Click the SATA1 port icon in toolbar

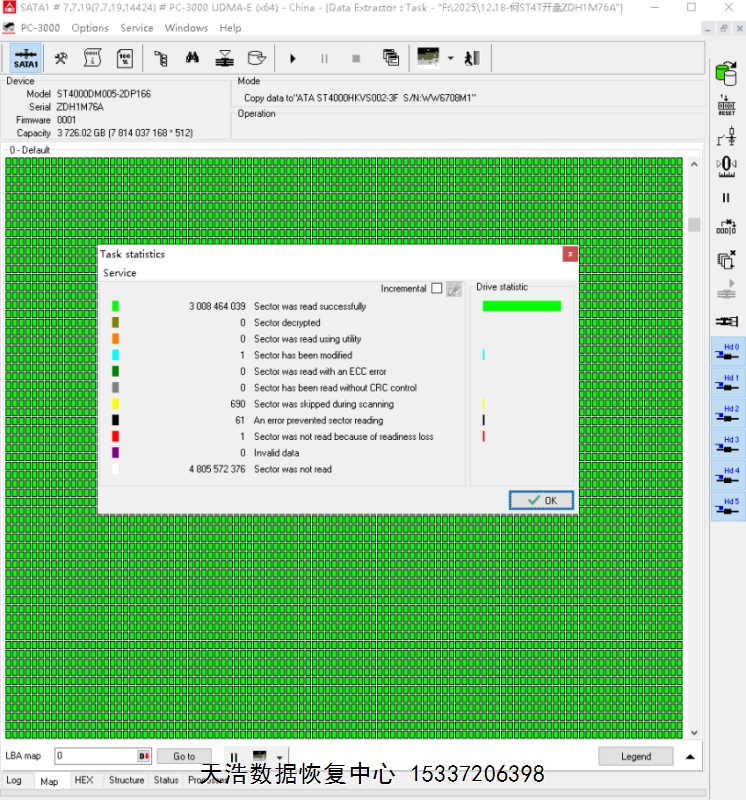(26, 58)
